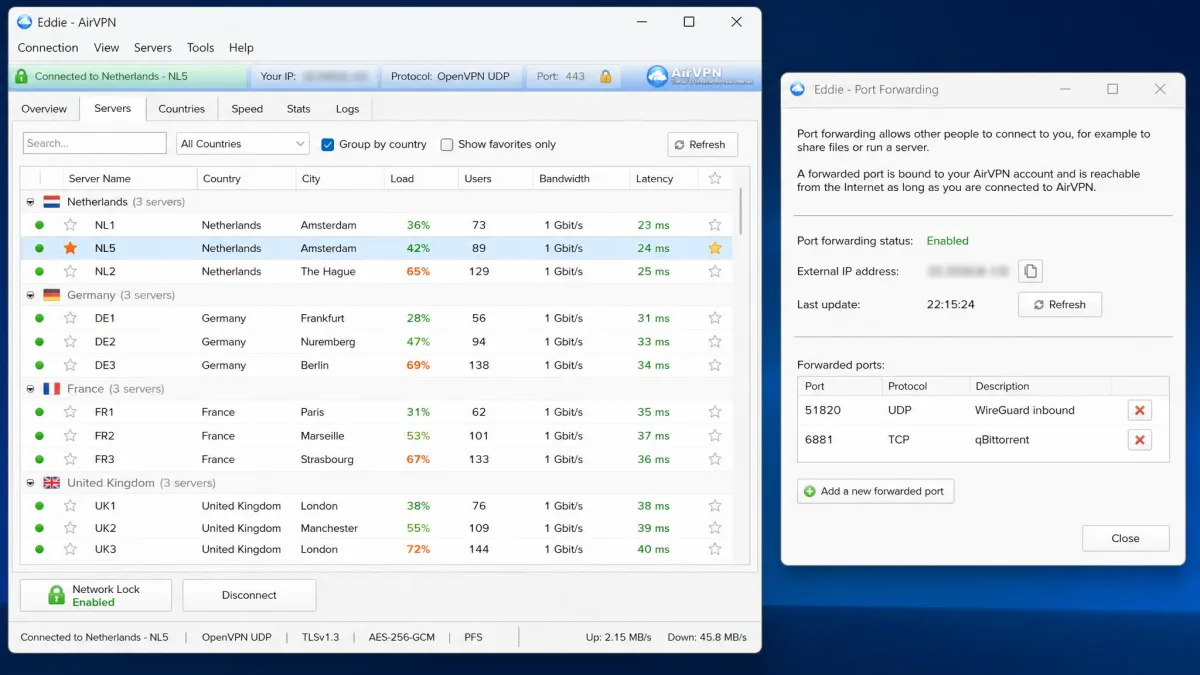Collapse the United Kingdom server group

click(30, 483)
